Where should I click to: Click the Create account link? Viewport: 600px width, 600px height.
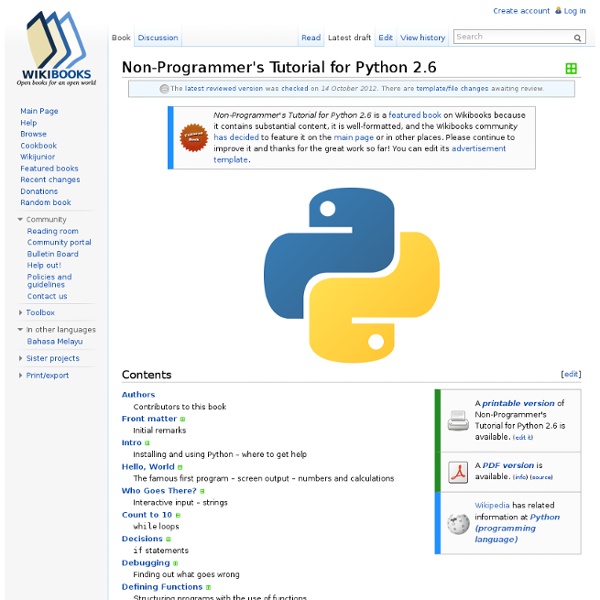pyautogui.click(x=521, y=11)
